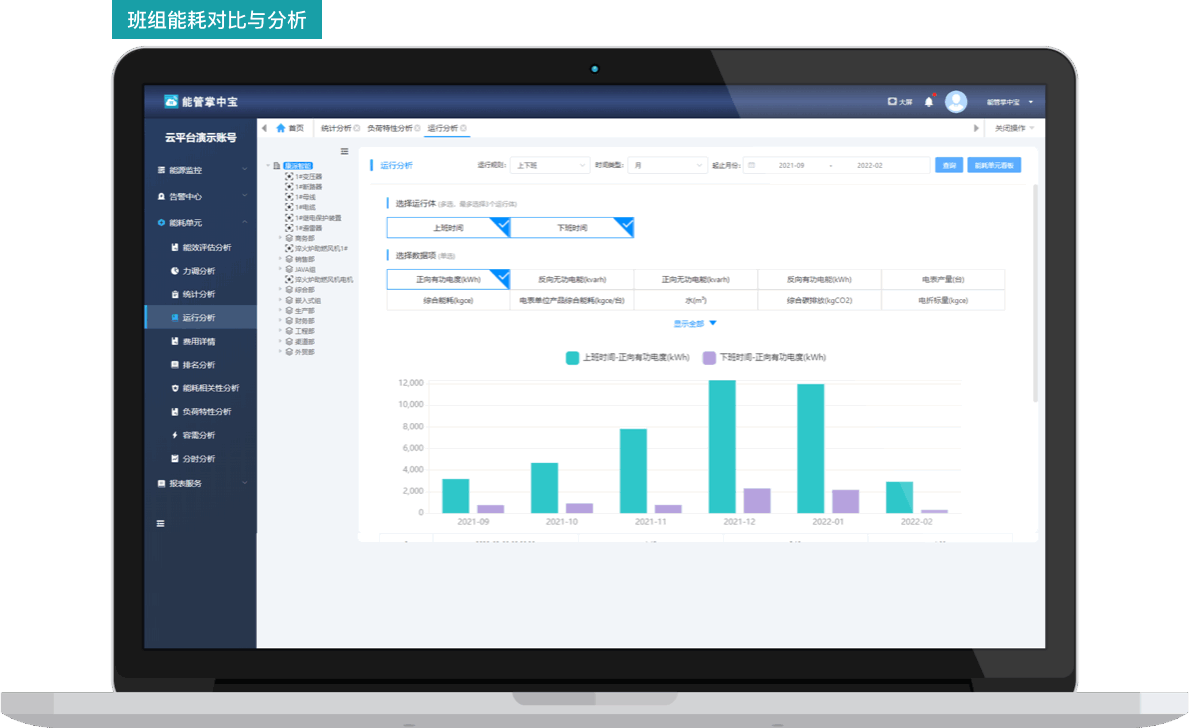Select data item 水(m³)
Viewport: 1189px width, 728px height.
695,300
